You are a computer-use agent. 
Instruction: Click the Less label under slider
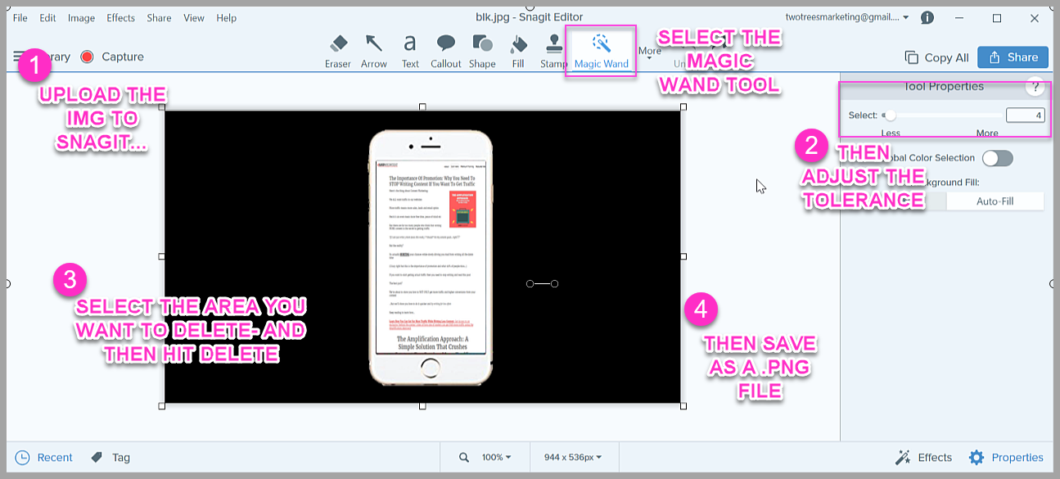890,133
